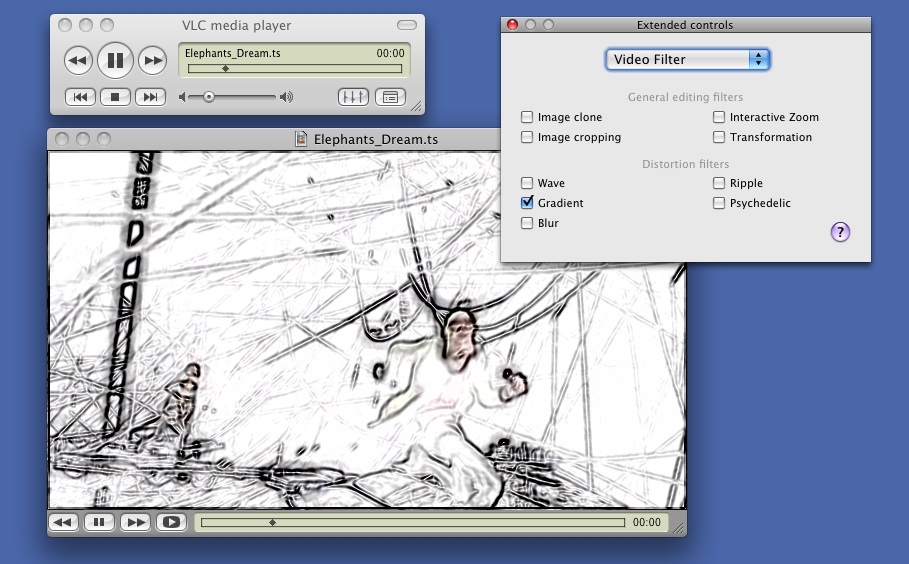Pause playback in VLC controller window
Screen dimensions: 909x564
pyautogui.click(x=115, y=61)
